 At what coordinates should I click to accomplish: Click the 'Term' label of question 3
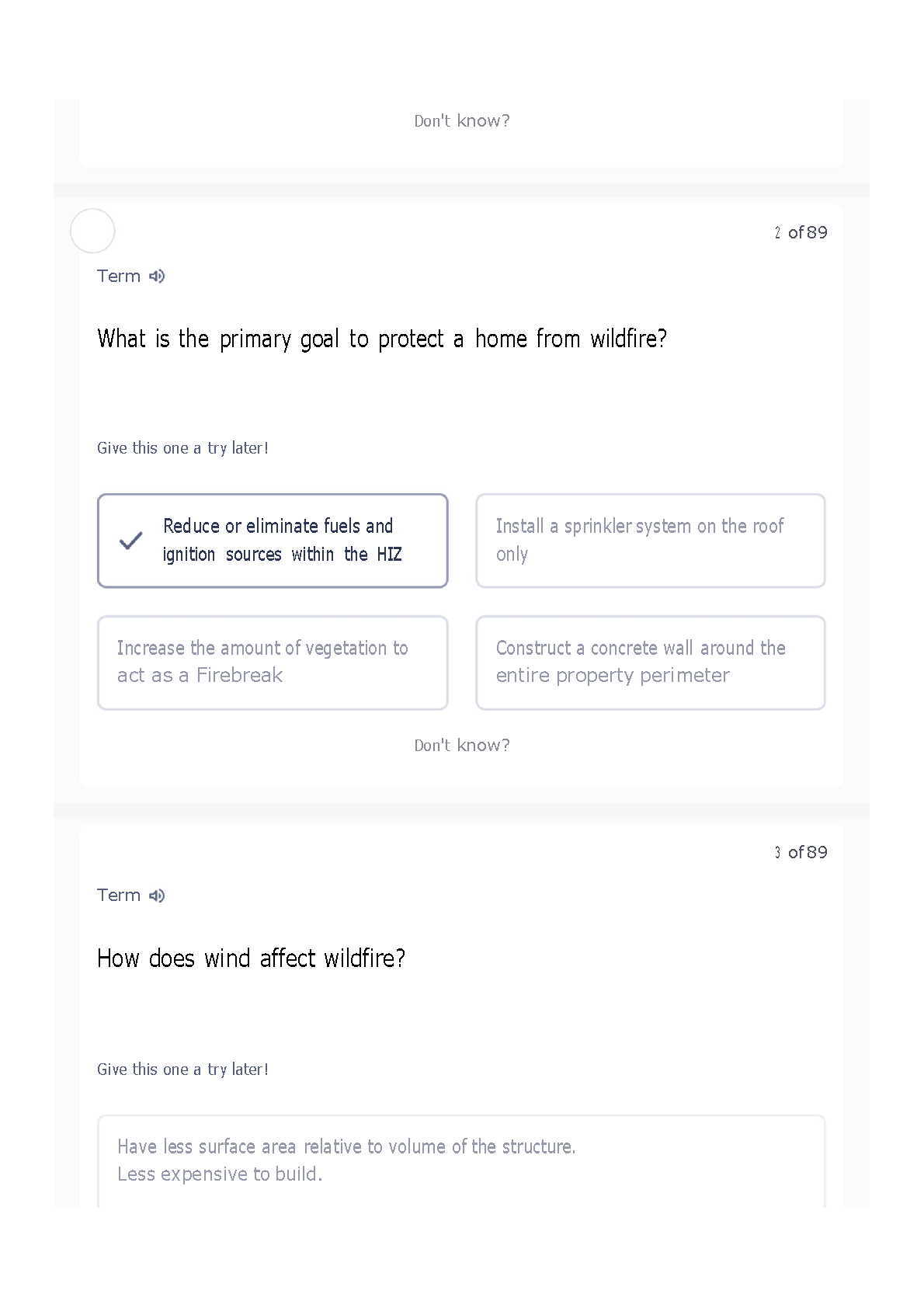tap(119, 896)
